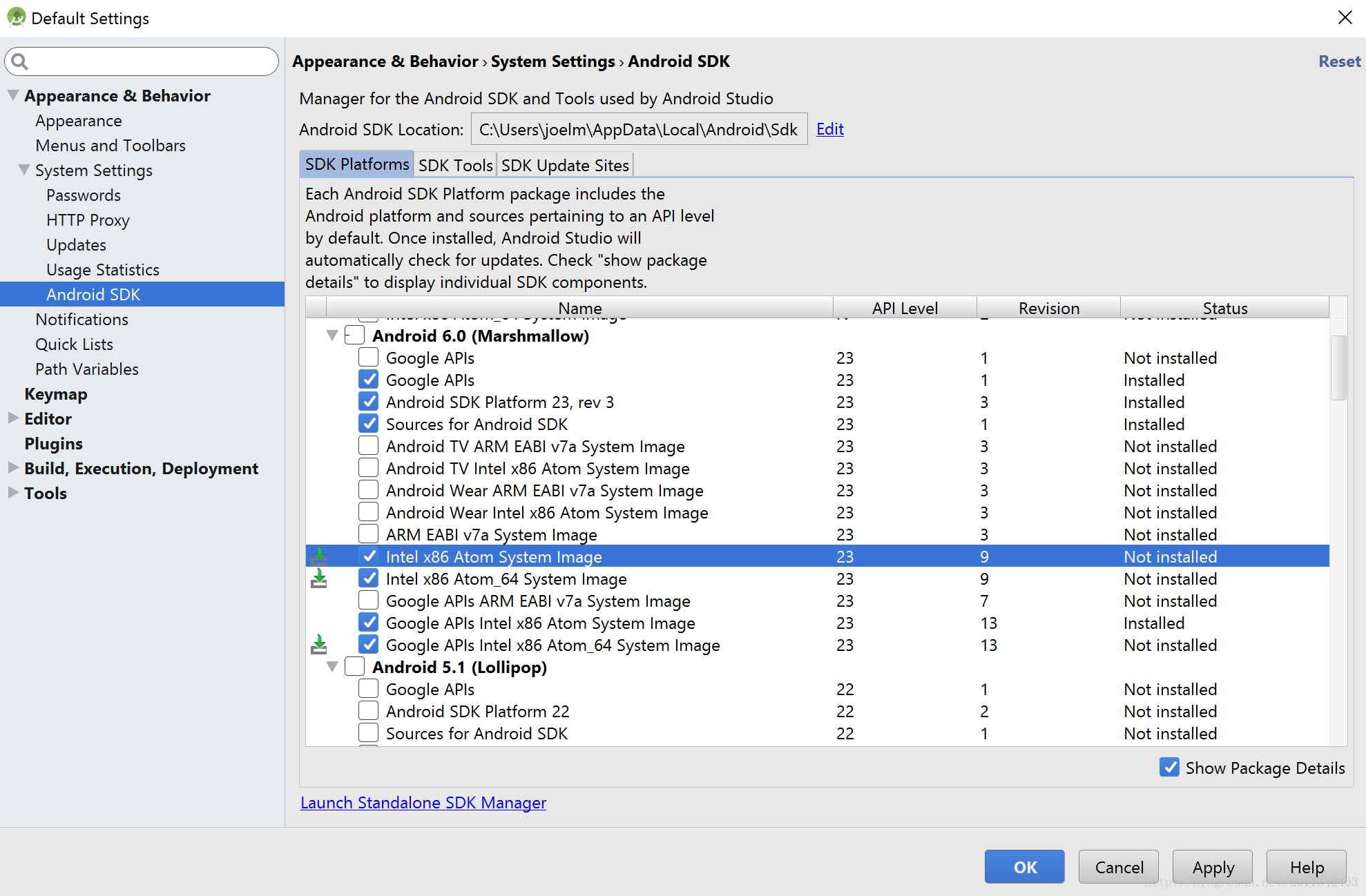Viewport: 1366px width, 896px height.
Task: Select Build Execution Deployment from sidebar
Action: (142, 468)
